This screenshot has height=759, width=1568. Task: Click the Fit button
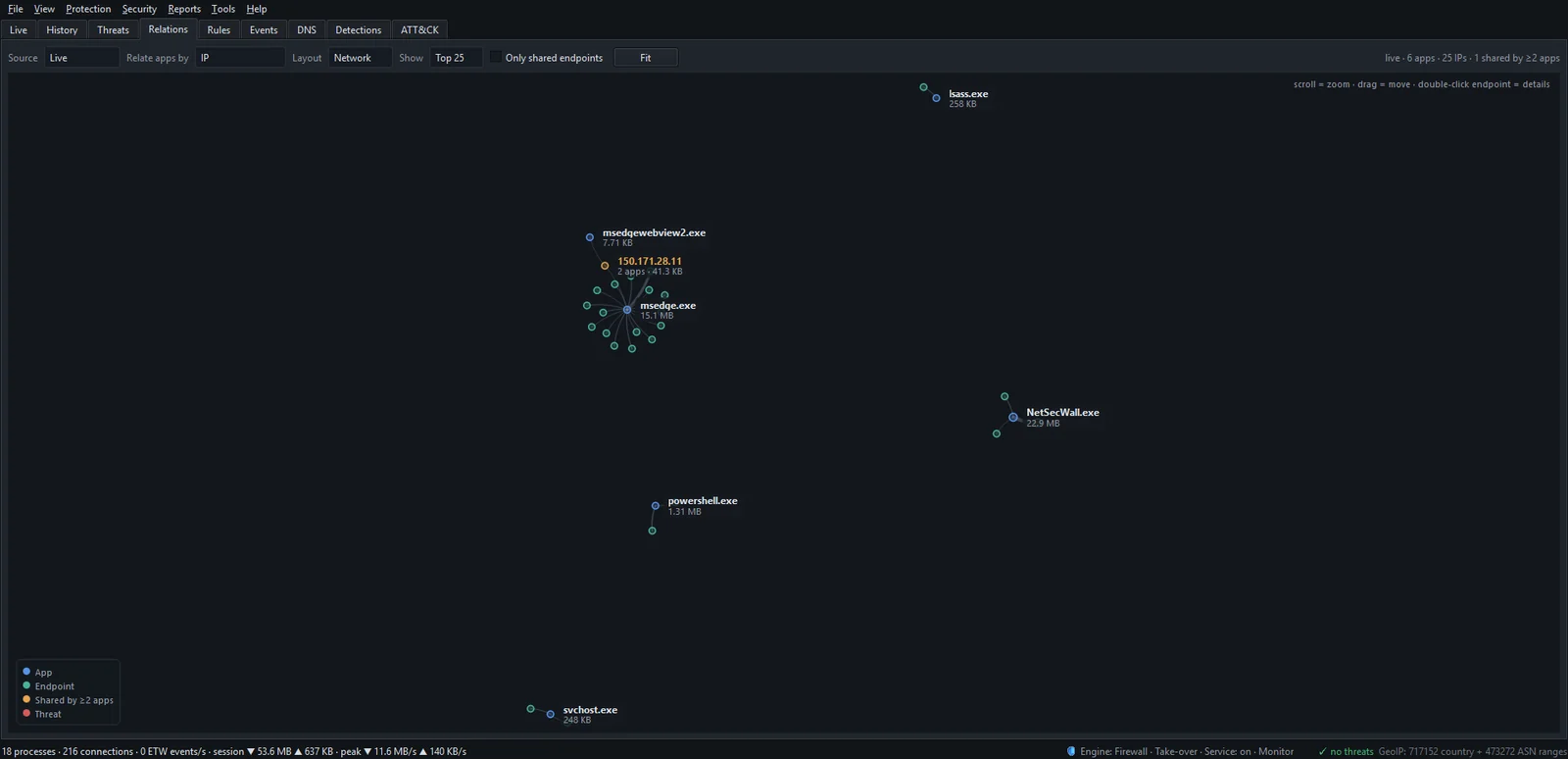[645, 58]
